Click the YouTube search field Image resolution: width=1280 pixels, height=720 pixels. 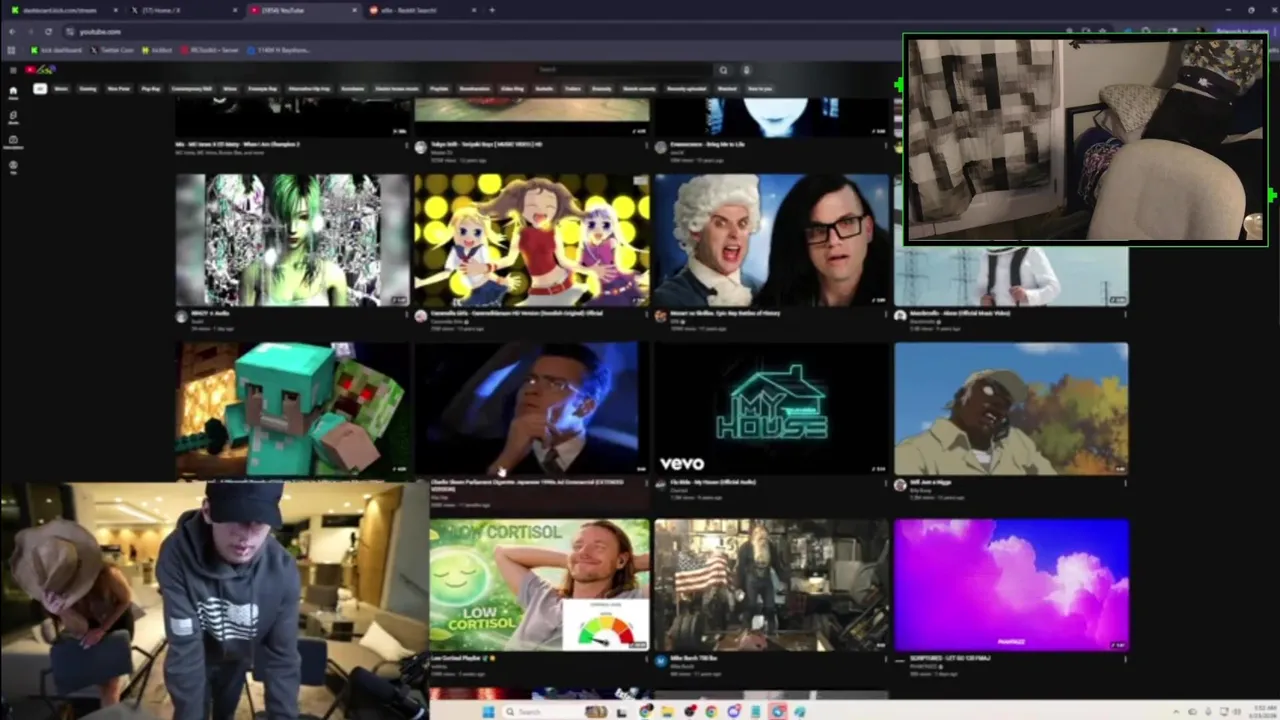(x=624, y=70)
